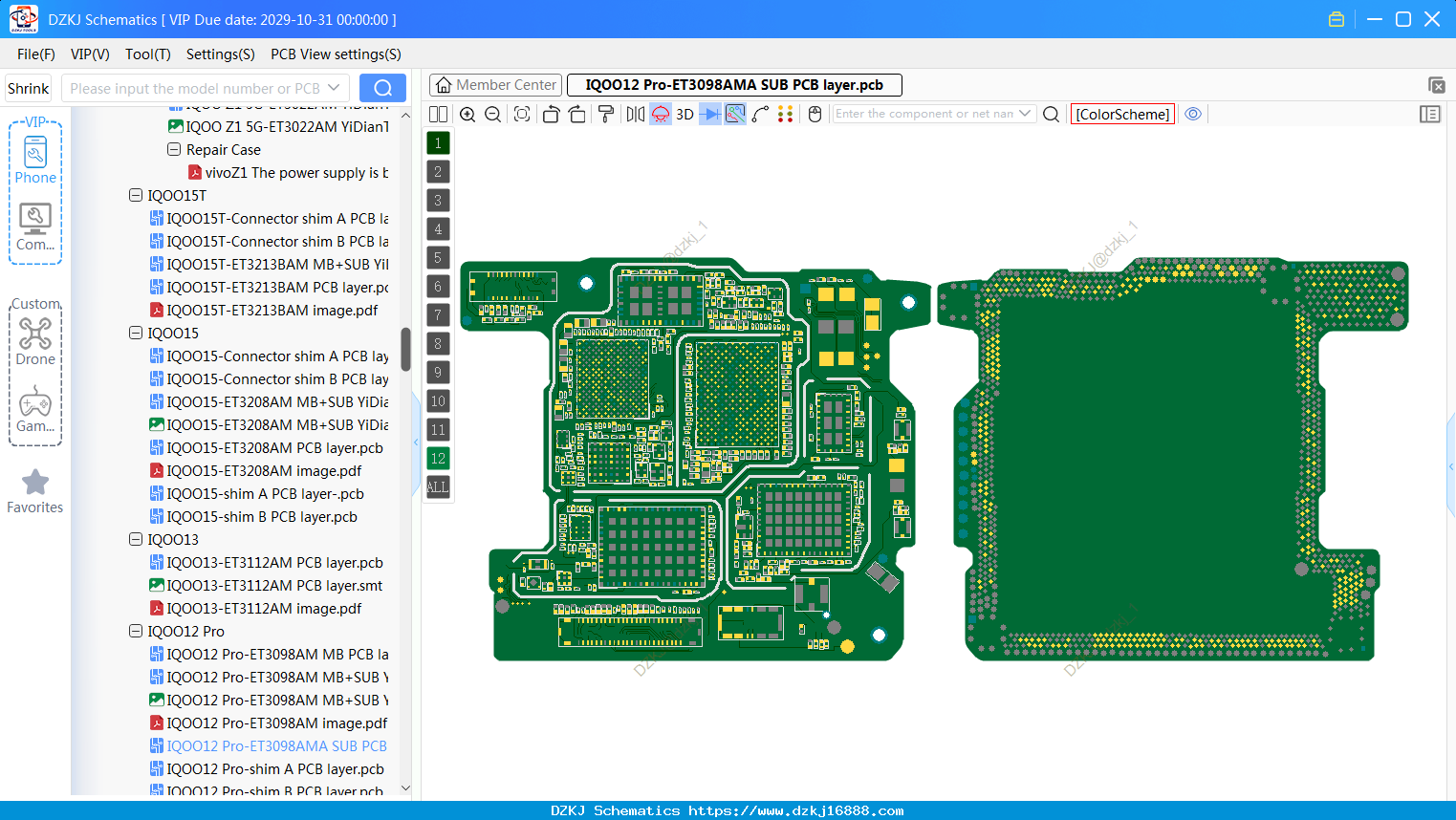Open the ColorScheme button

[x=1122, y=114]
